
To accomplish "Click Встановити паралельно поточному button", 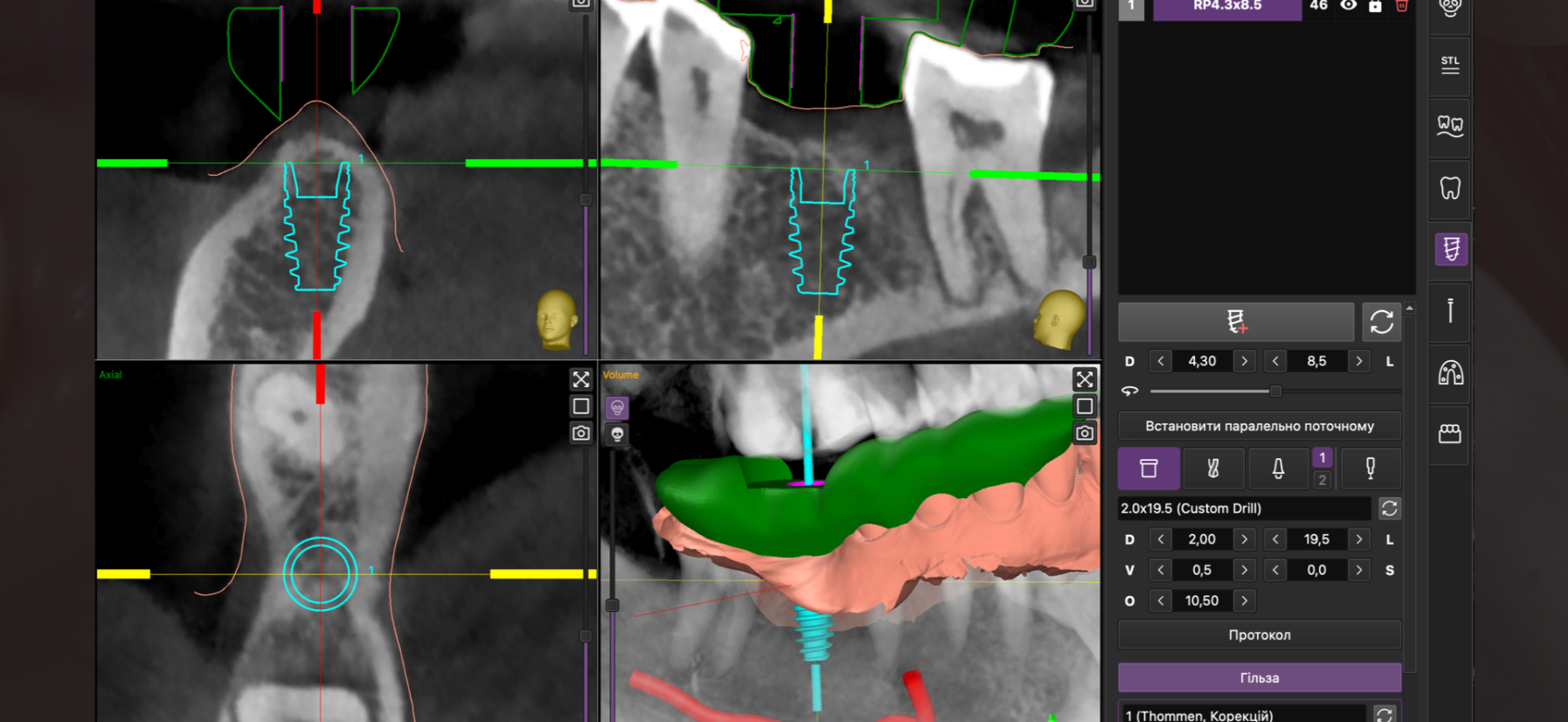I will pyautogui.click(x=1259, y=427).
